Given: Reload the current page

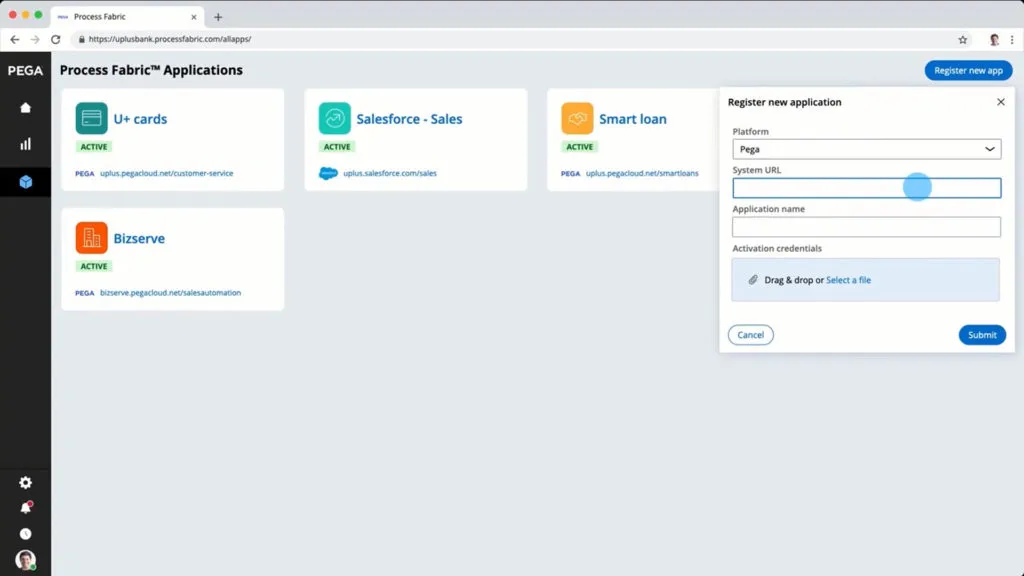Looking at the screenshot, I should coord(56,39).
